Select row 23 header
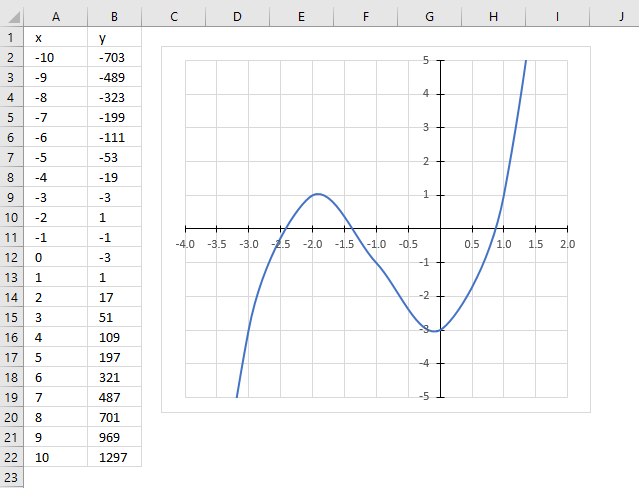The height and width of the screenshot is (488, 639). pyautogui.click(x=11, y=477)
